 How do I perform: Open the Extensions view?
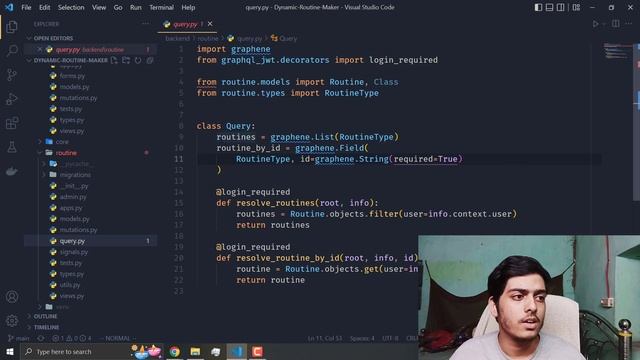12,123
